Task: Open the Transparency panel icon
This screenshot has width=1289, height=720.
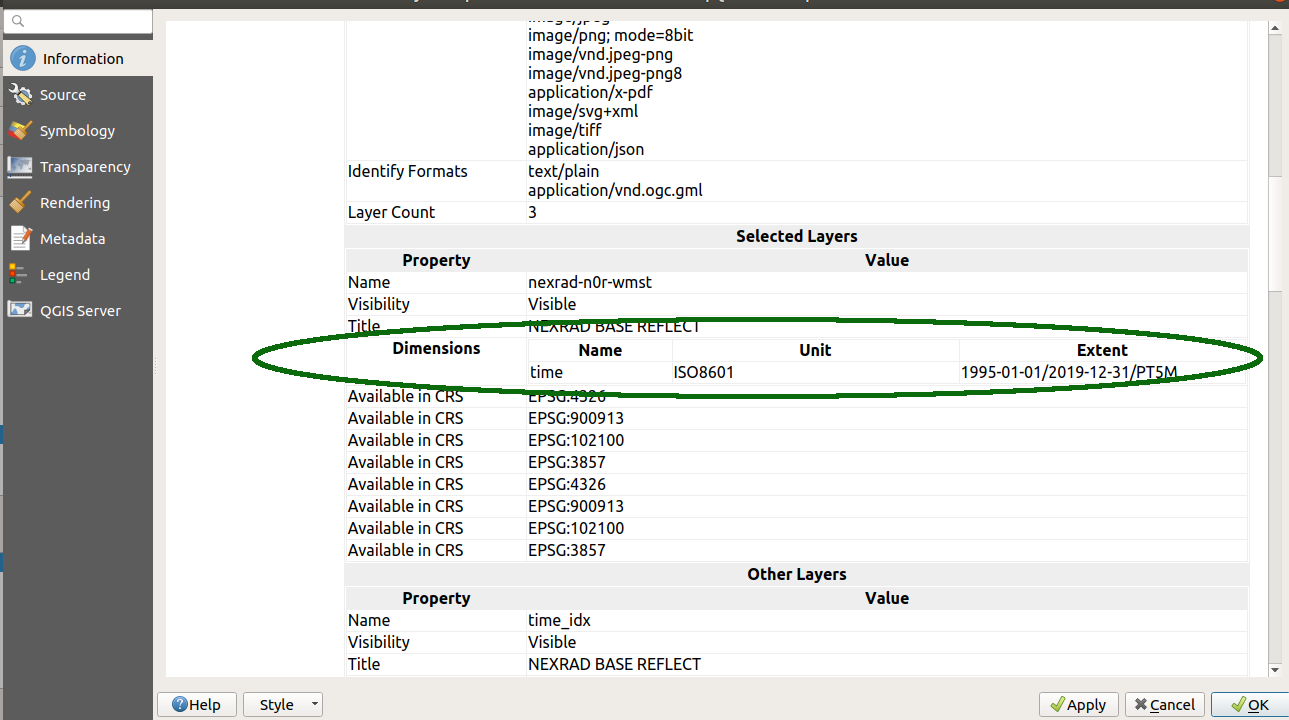Action: tap(20, 167)
